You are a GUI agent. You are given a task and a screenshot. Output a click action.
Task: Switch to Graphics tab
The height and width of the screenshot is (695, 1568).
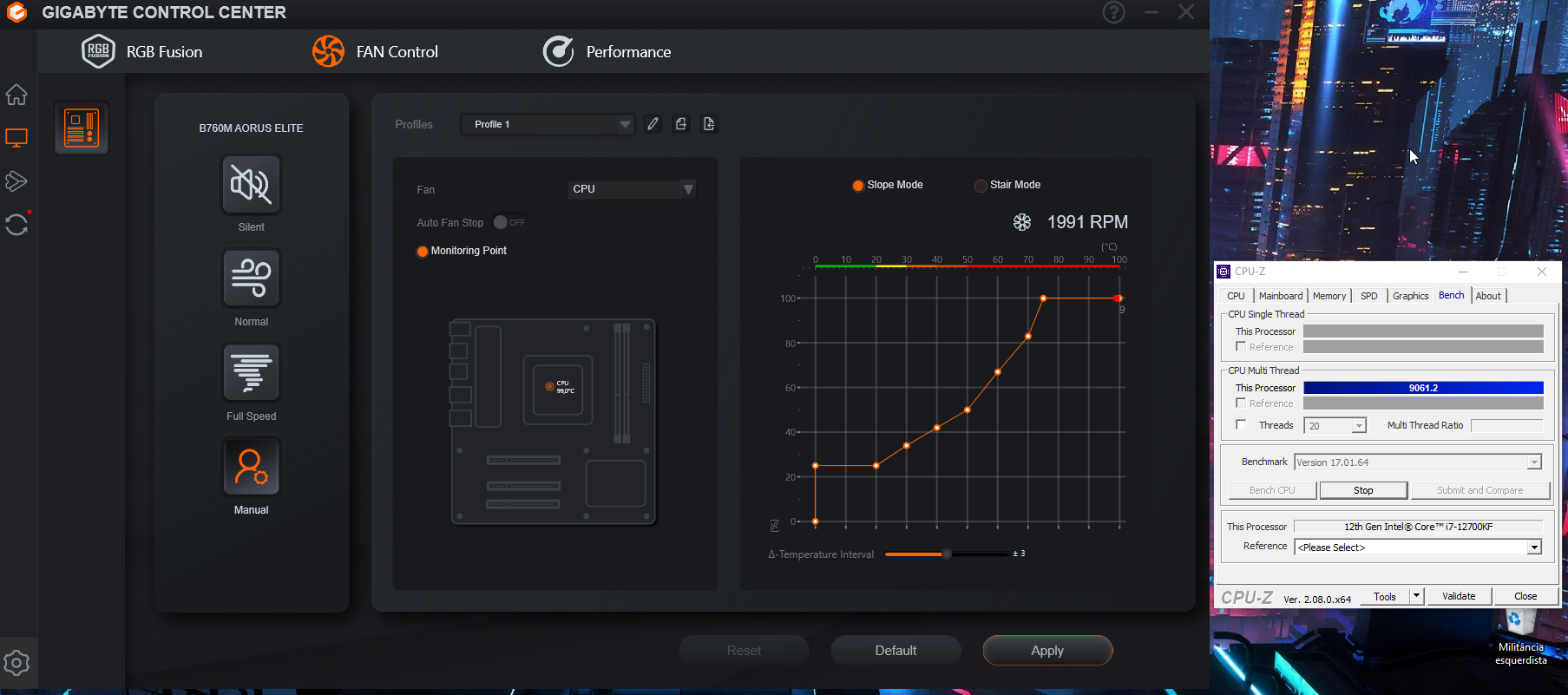click(x=1411, y=296)
